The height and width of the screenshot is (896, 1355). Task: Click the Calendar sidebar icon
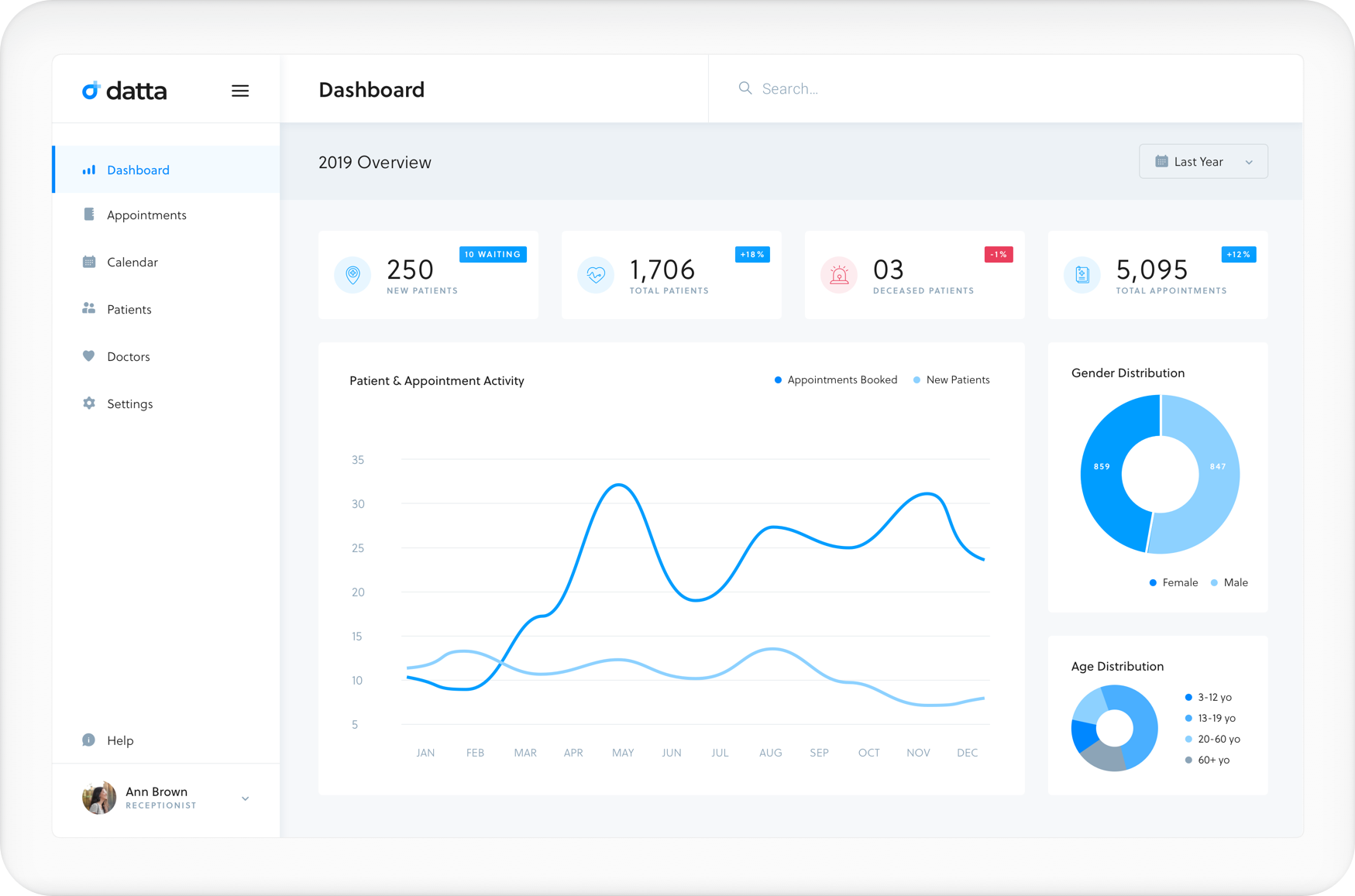click(x=89, y=262)
